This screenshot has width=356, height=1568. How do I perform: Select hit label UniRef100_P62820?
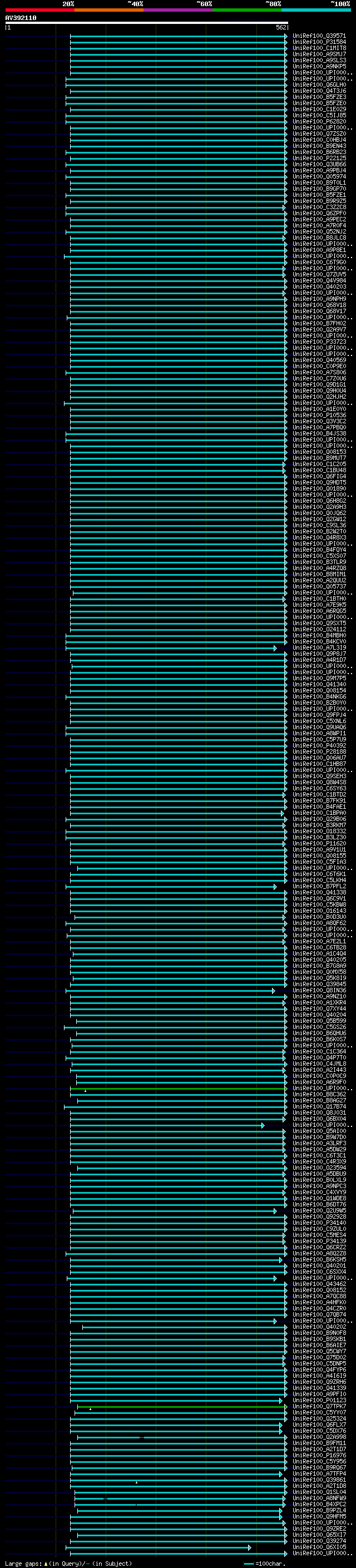[x=319, y=122]
